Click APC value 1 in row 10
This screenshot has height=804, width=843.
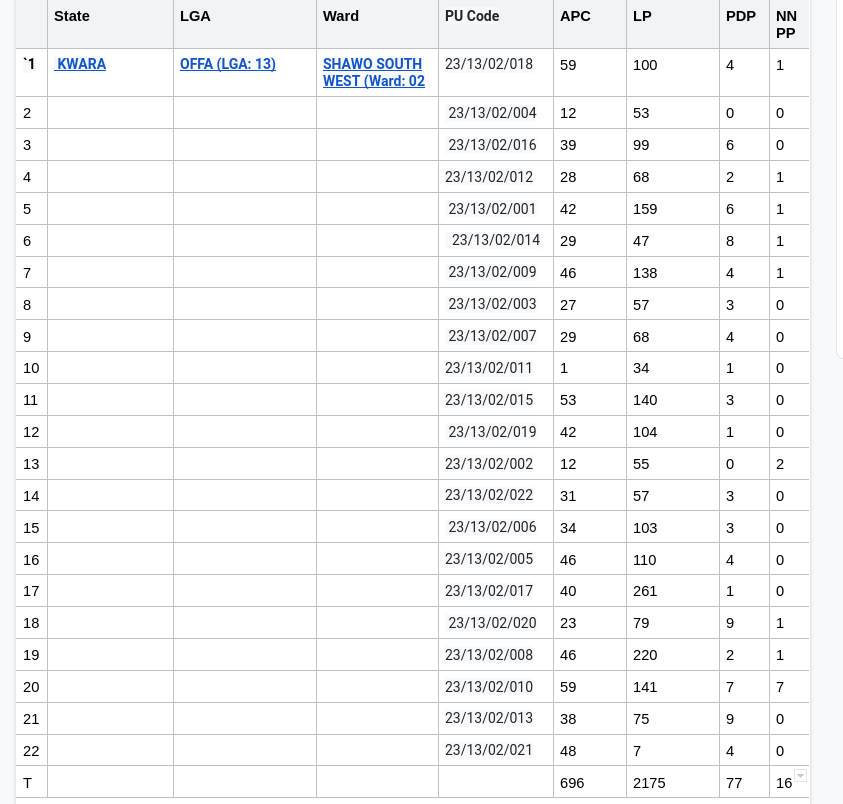pyautogui.click(x=564, y=368)
